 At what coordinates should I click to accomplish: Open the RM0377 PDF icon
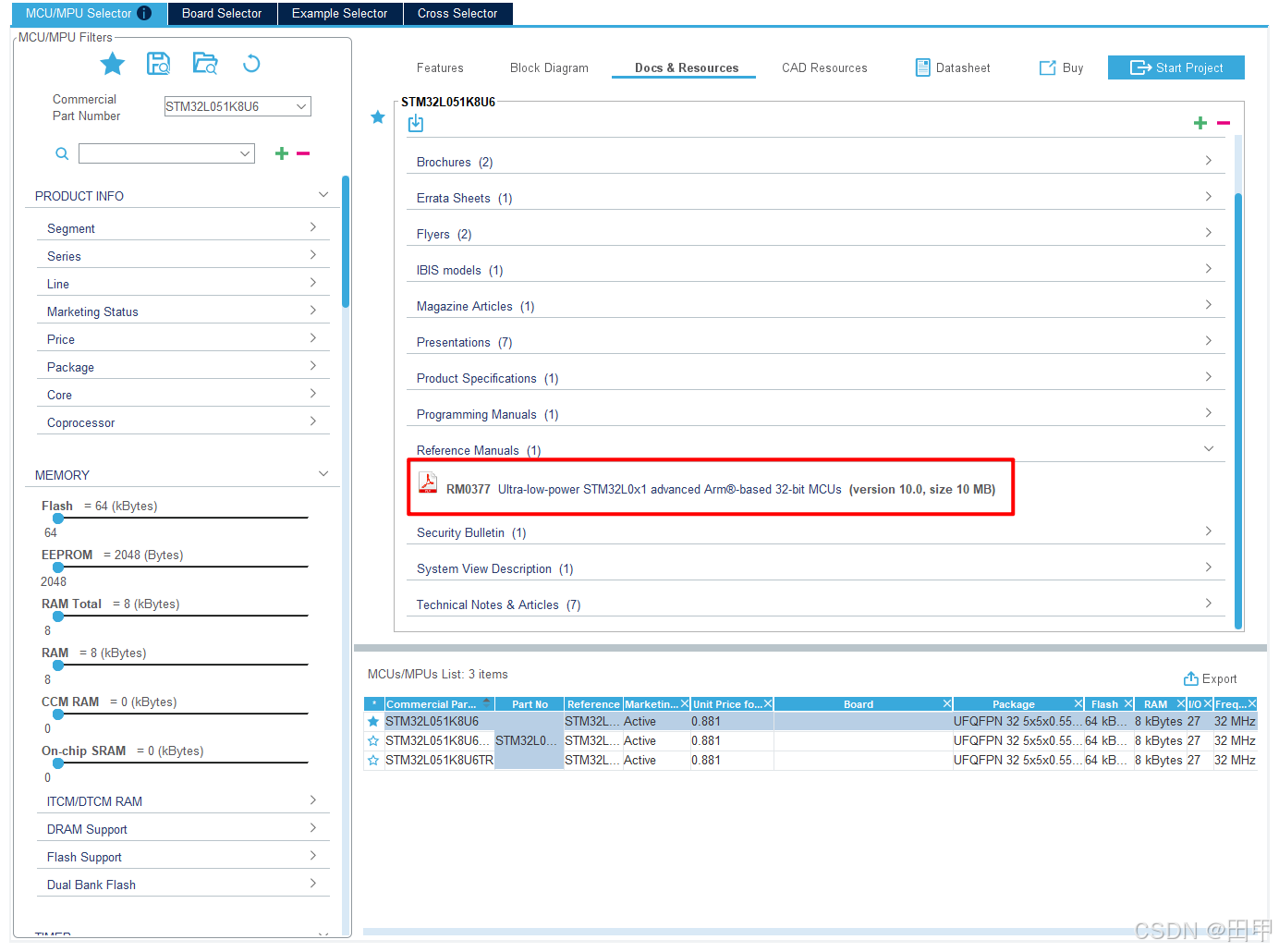[428, 483]
